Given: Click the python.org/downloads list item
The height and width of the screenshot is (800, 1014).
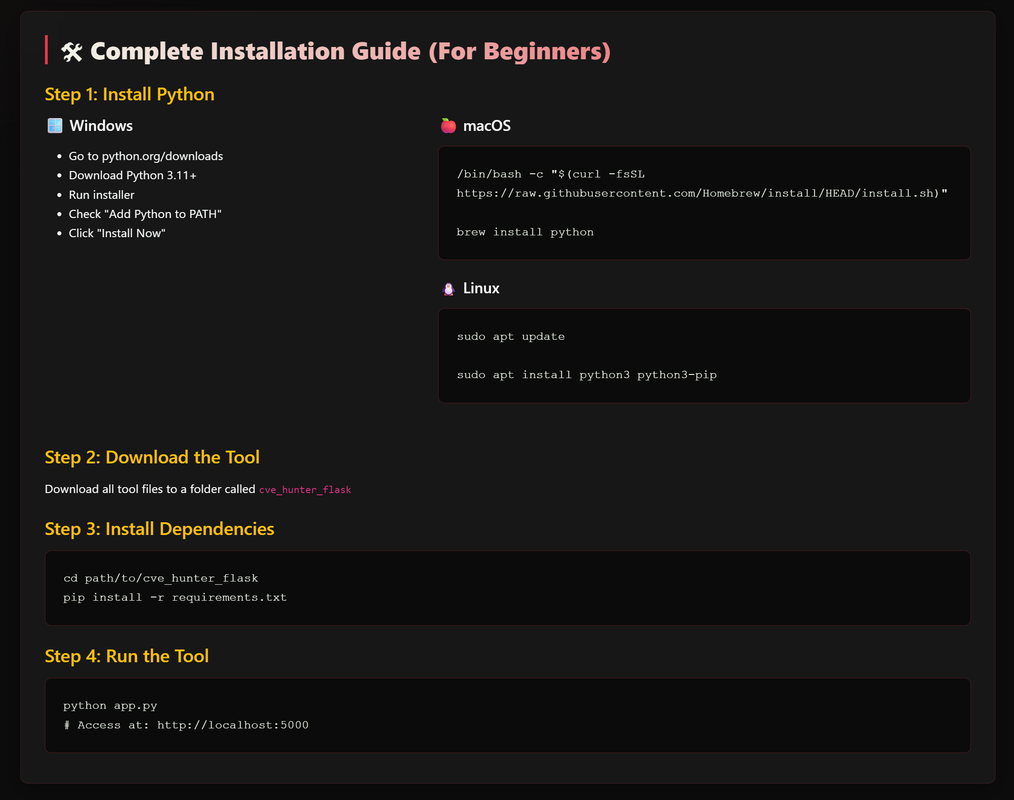Looking at the screenshot, I should click(x=146, y=156).
